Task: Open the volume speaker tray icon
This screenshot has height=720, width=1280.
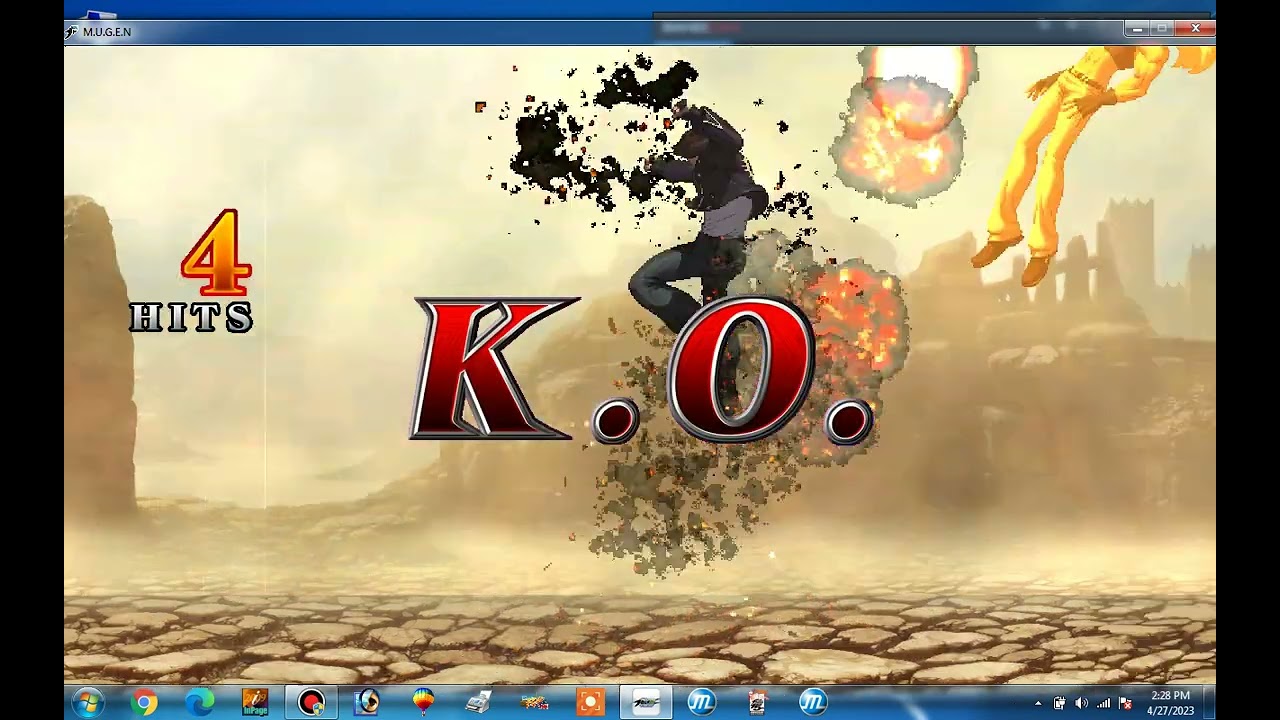Action: (1081, 703)
